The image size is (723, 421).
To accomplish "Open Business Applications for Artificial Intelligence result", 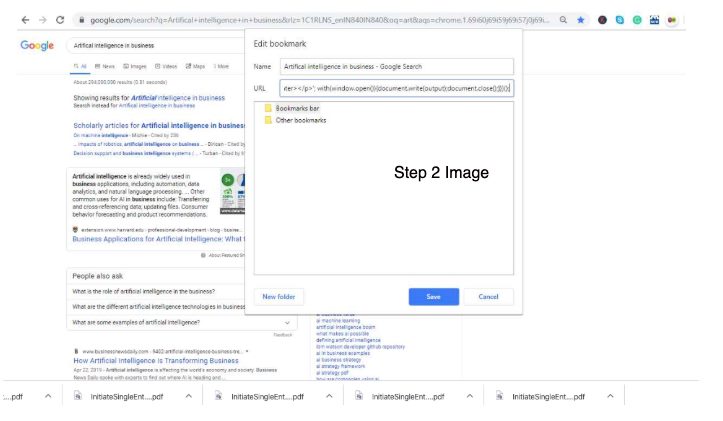I will [x=159, y=239].
